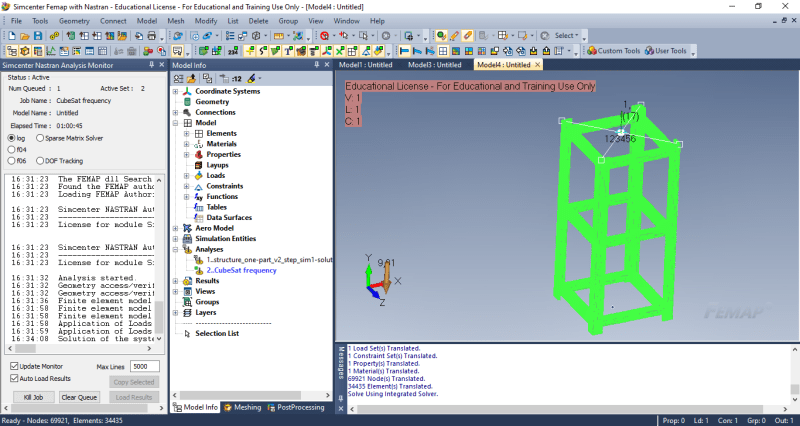Click the Entity Display text T icon
Image resolution: width=800 pixels, height=426 pixels.
(288, 51)
